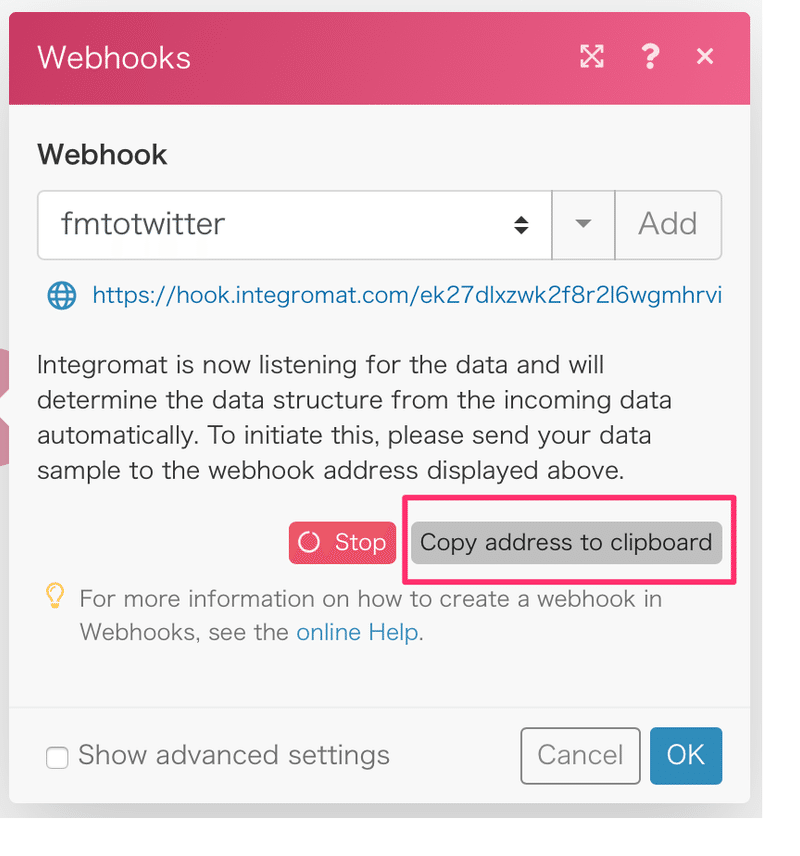The image size is (800, 856).
Task: Follow the 'online Help' link
Action: tap(357, 632)
